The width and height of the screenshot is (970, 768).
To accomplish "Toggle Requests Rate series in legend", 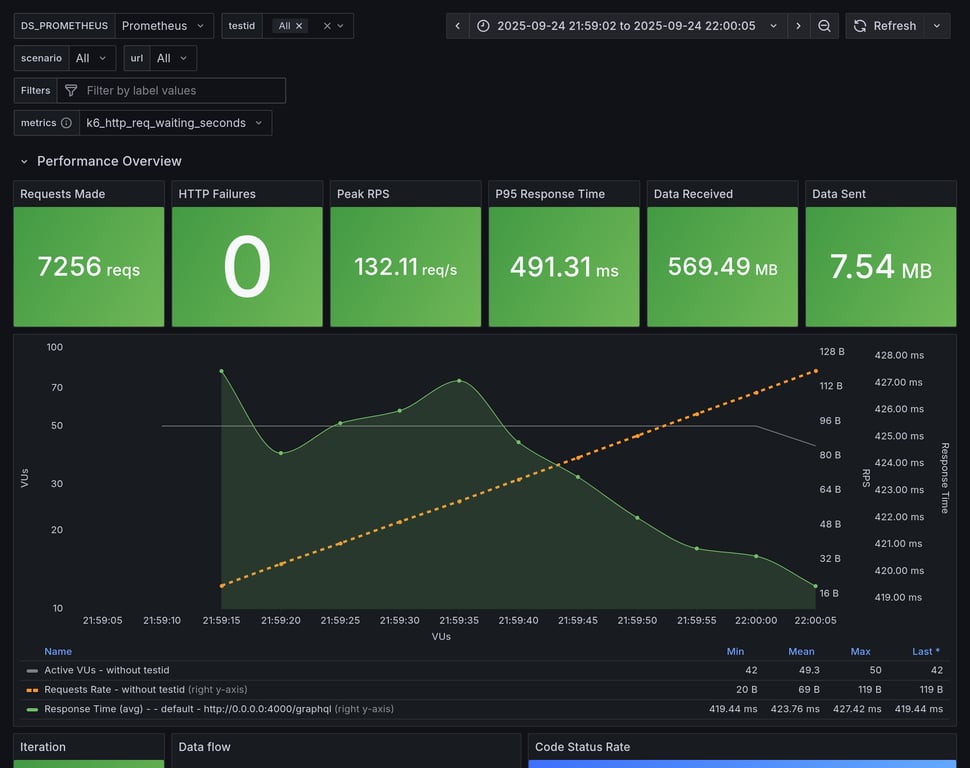I will click(114, 689).
